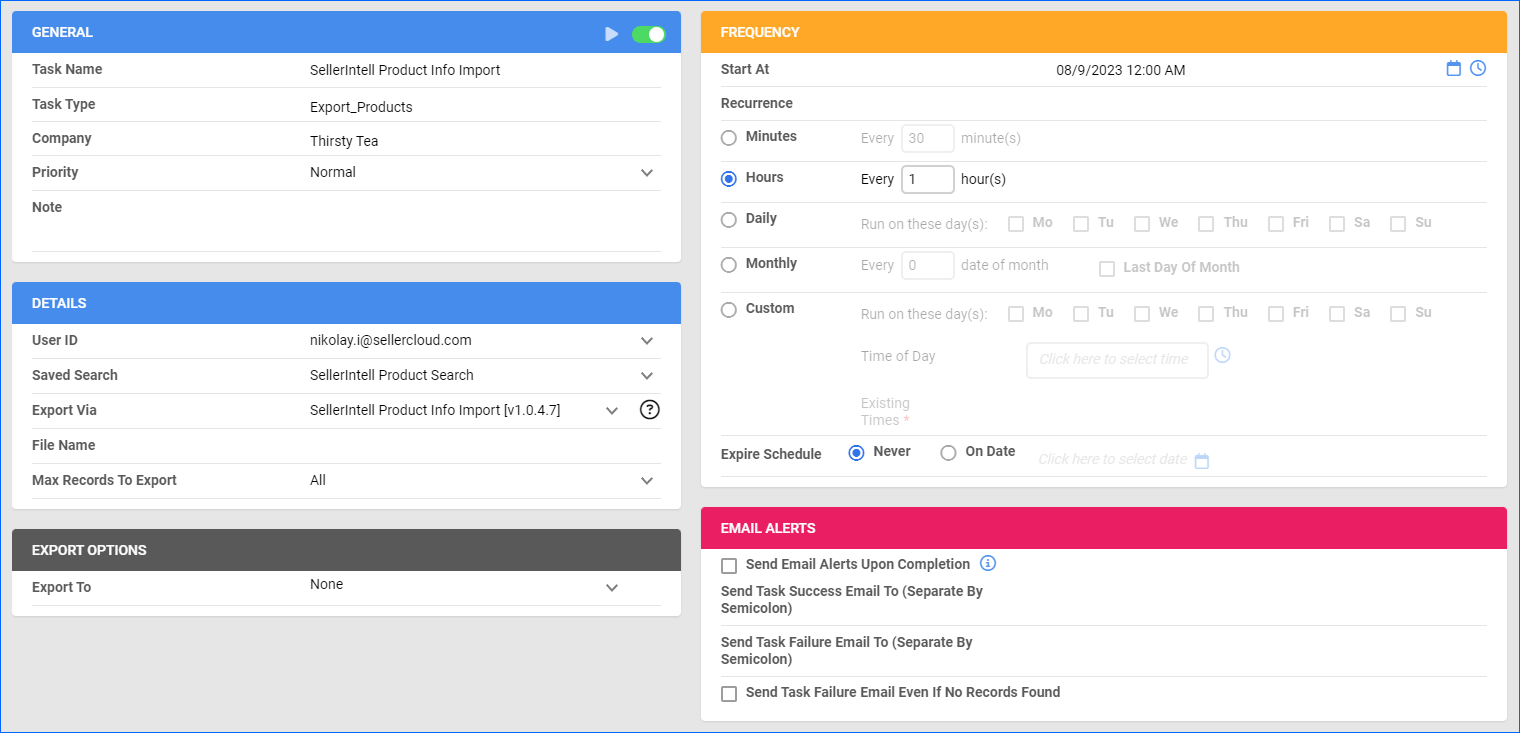
Task: Click the Task Name field value
Action: 405,70
